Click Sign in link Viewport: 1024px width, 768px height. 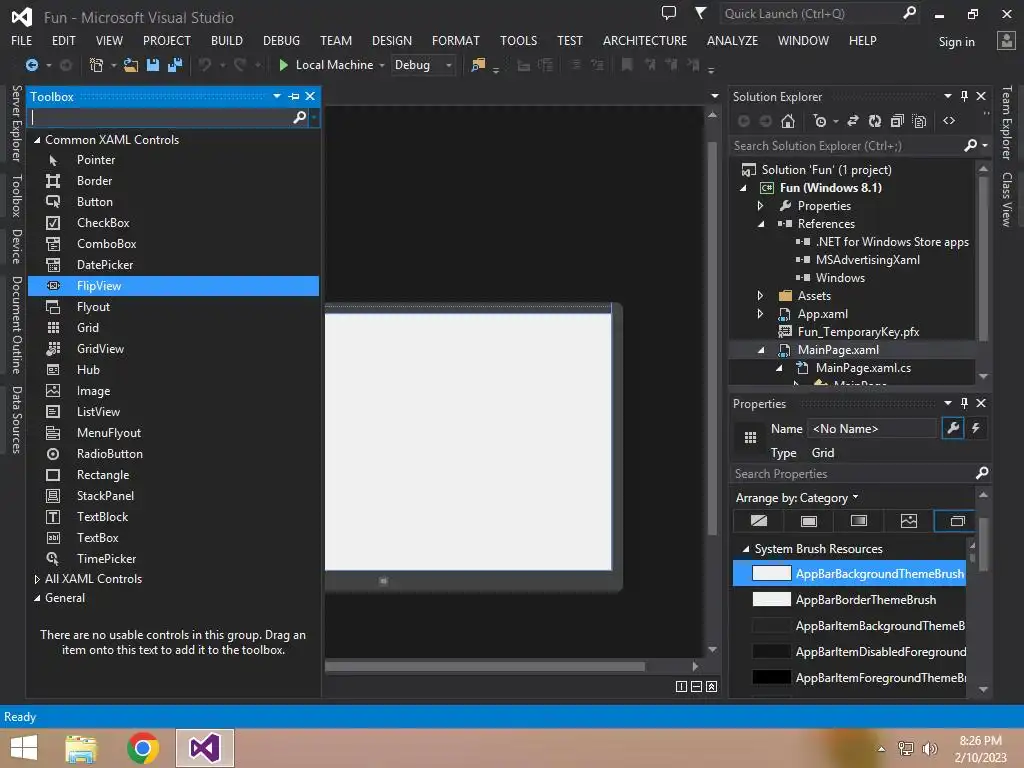coord(956,42)
